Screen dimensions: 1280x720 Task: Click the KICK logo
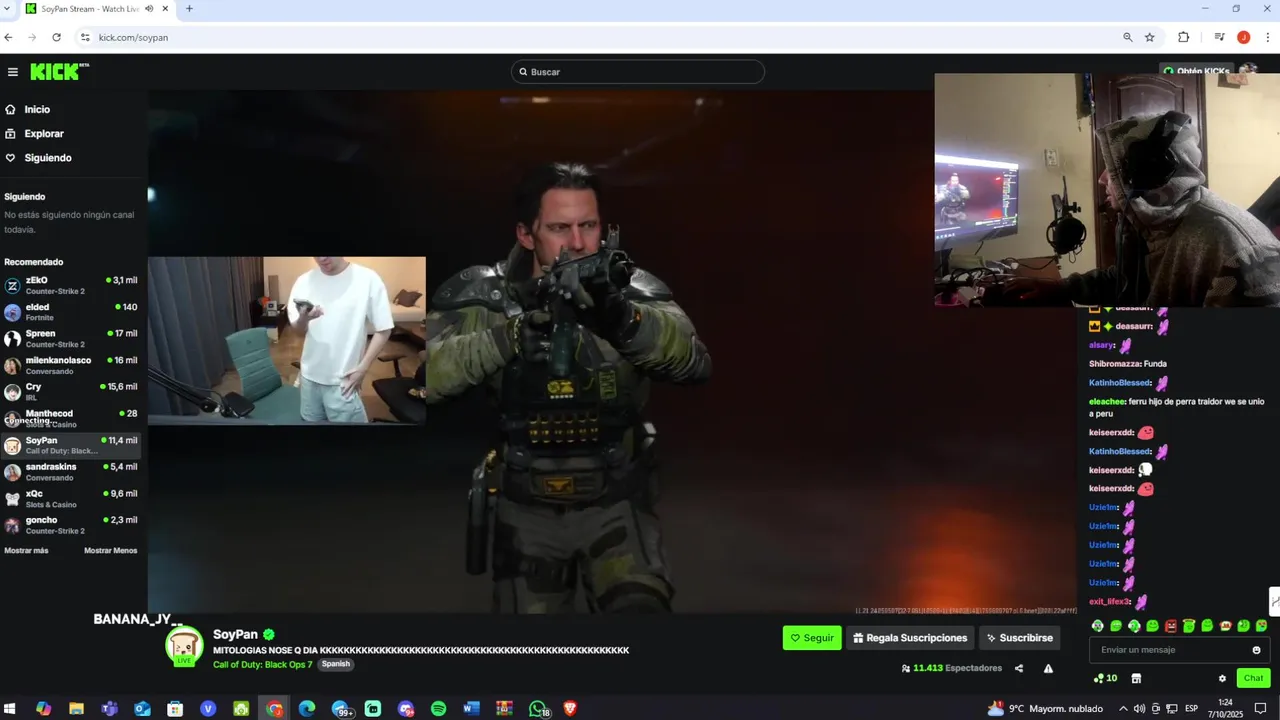click(59, 71)
